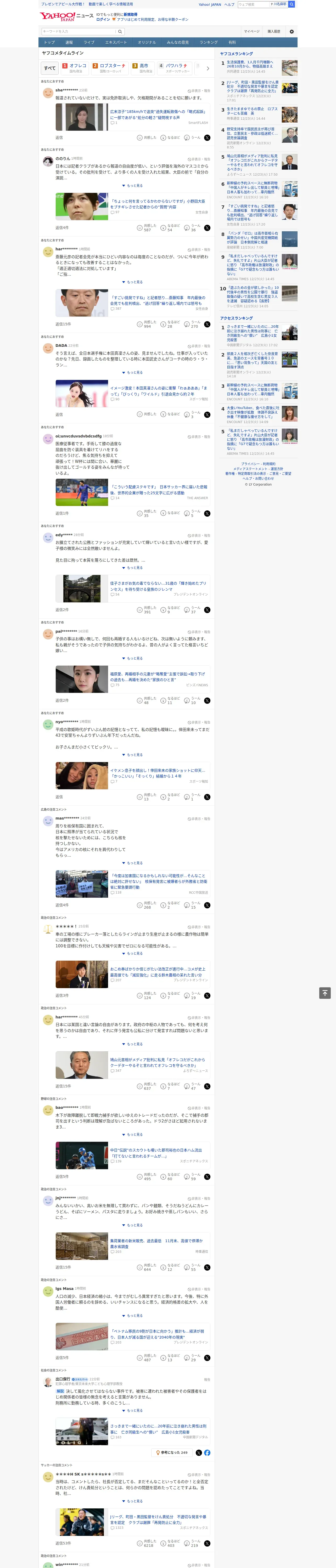Screen dimensions: 336x1568
Task: Click the ウェブ検索 input field
Action: click(x=254, y=4)
